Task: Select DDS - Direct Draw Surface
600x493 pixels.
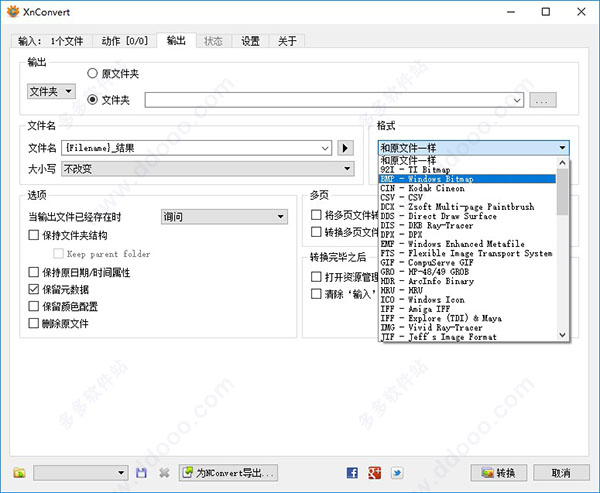Action: pos(467,216)
